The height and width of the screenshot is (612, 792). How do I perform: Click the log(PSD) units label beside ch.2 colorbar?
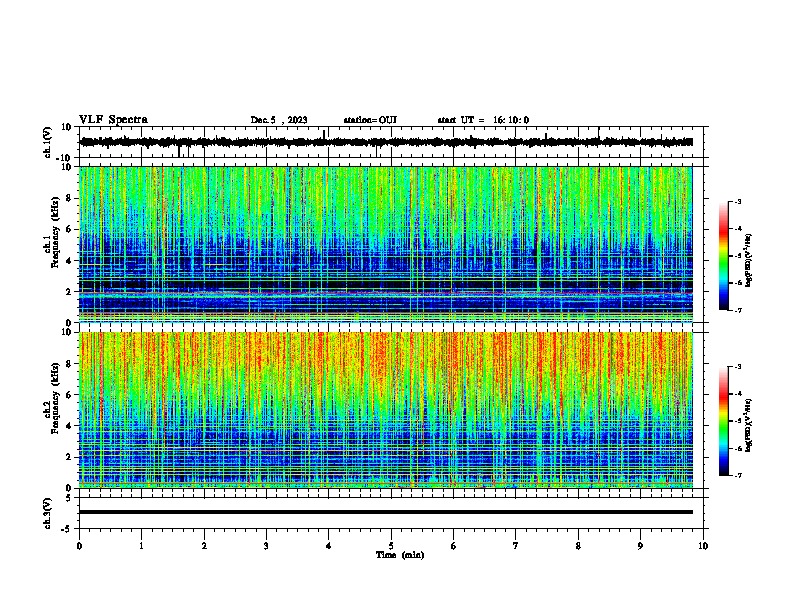coord(749,426)
